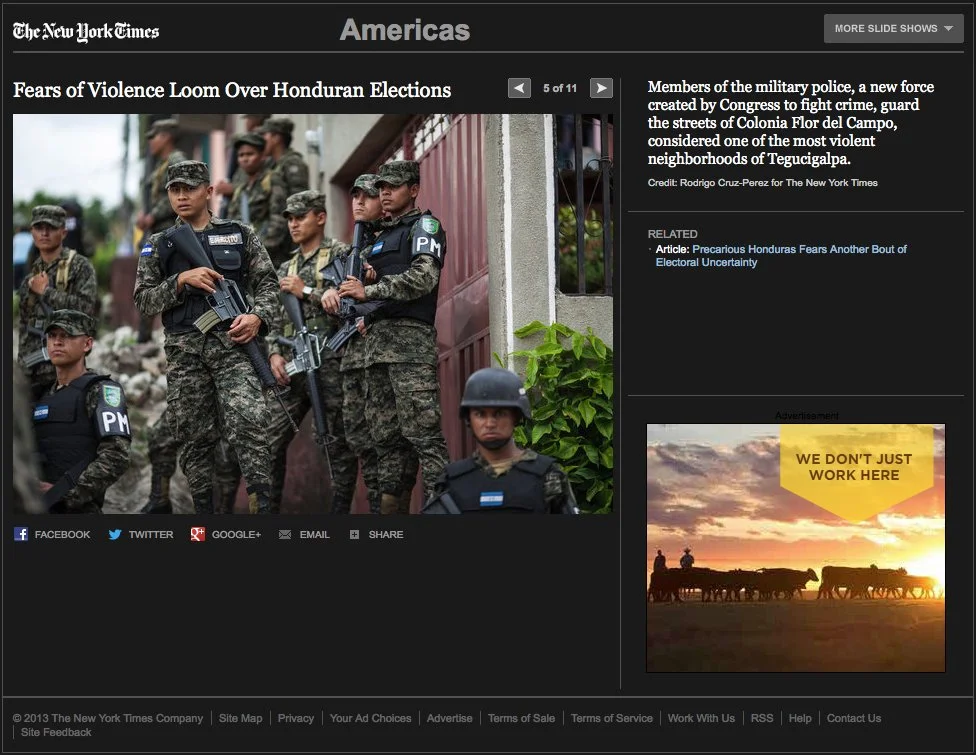Open the RSS link in the footer
This screenshot has height=755, width=976.
click(762, 718)
